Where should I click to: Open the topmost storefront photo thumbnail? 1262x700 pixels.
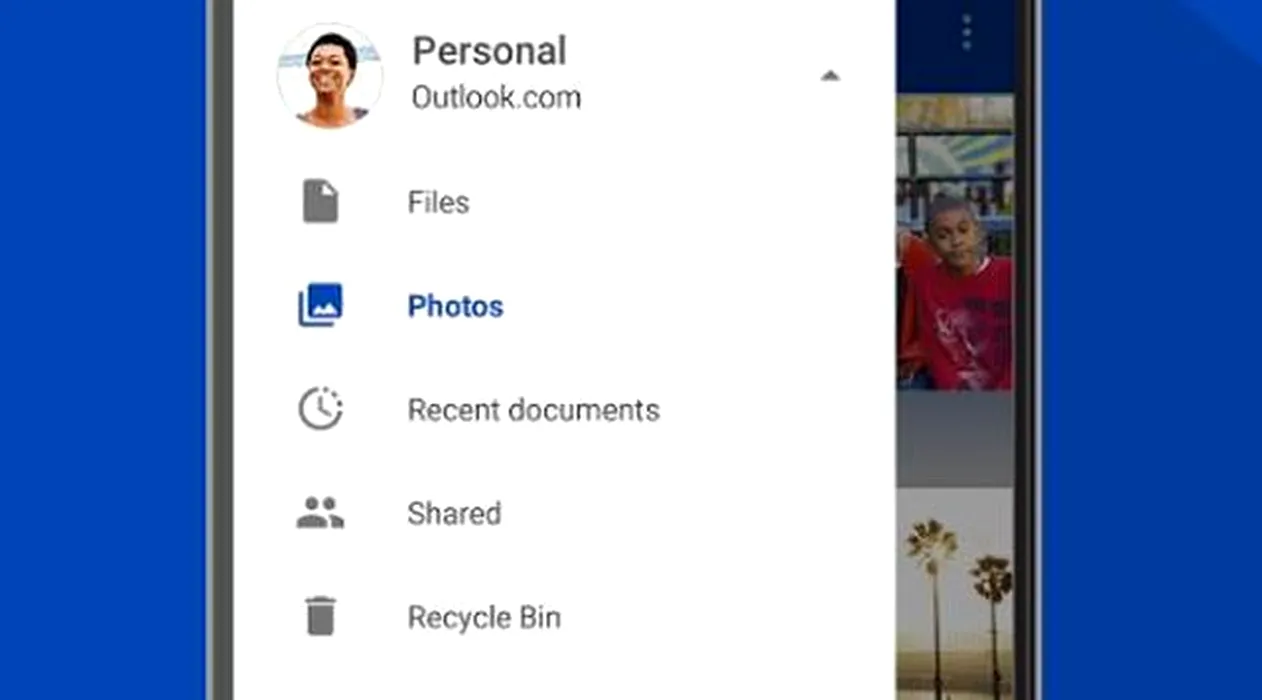point(955,150)
